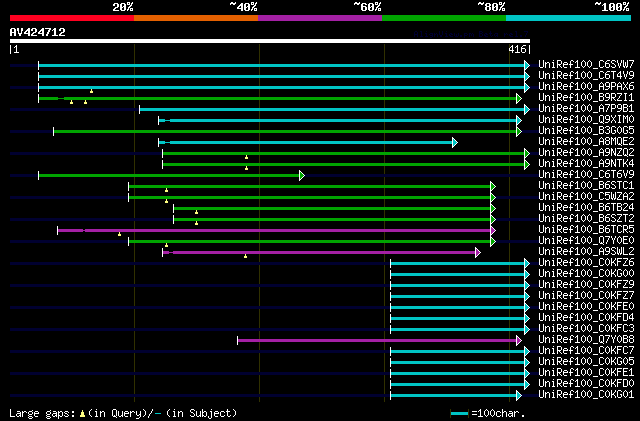Select the cyan ~100% identity color segment
This screenshot has width=640, height=421.
coord(569,18)
